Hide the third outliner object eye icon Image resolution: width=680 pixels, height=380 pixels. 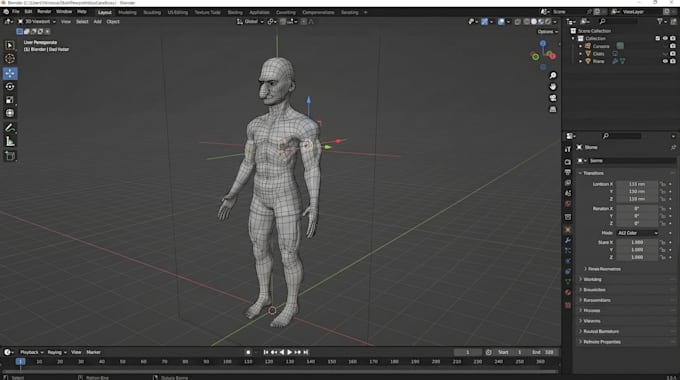tap(665, 61)
